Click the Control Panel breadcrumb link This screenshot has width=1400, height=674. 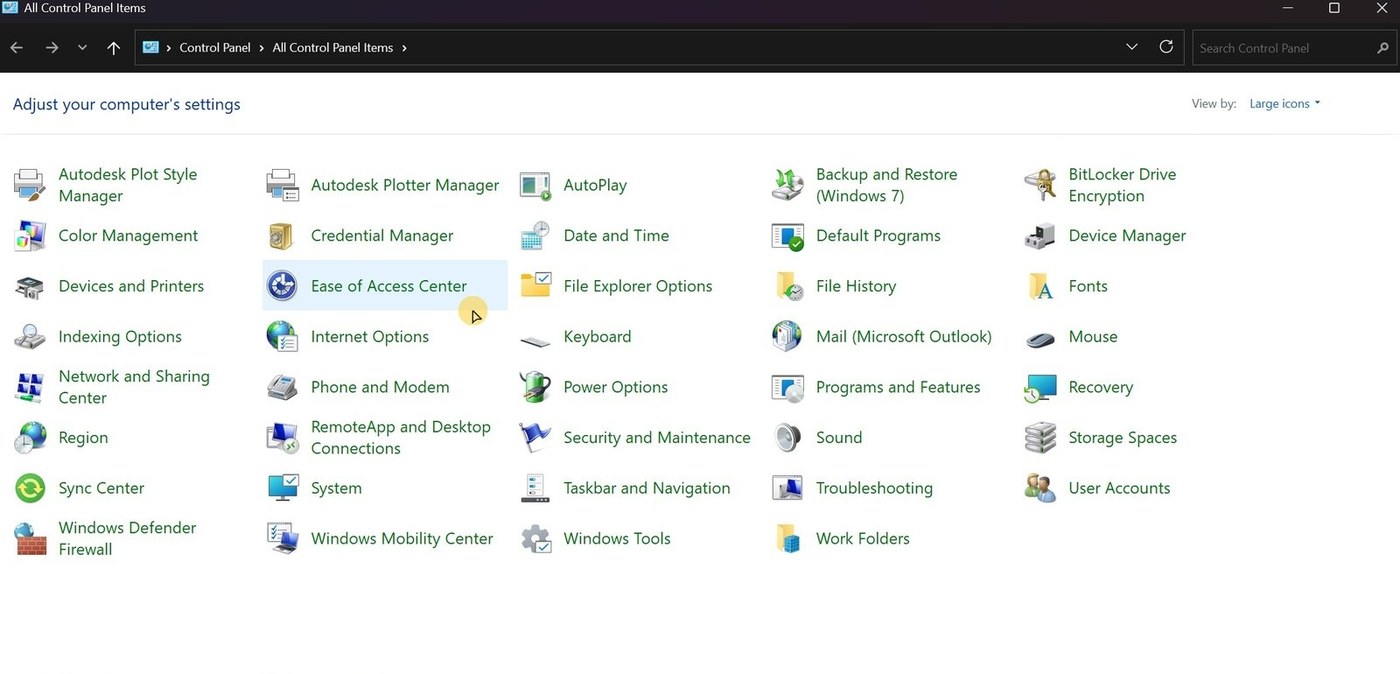pyautogui.click(x=215, y=48)
